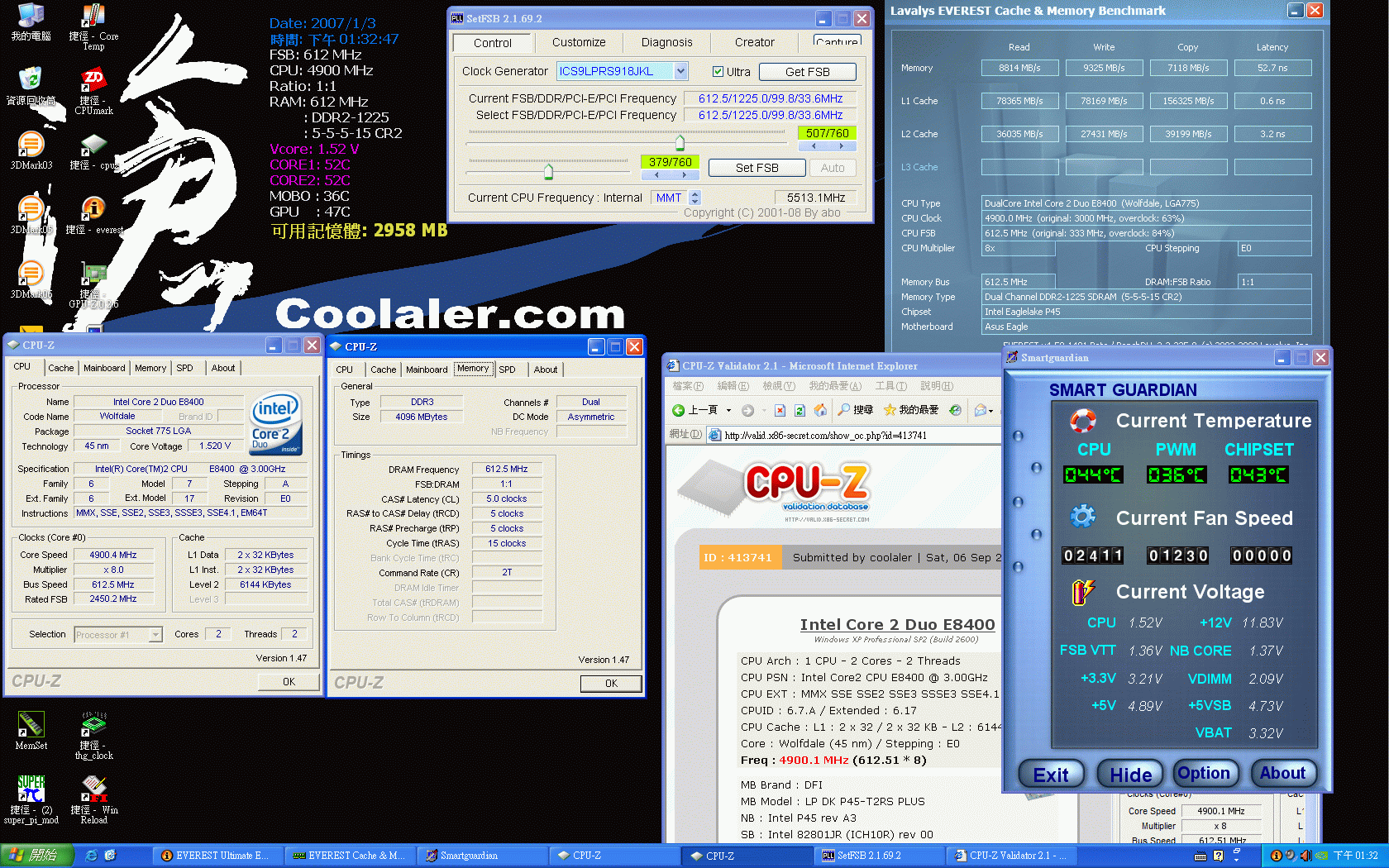Click right arrow under the 379/760 value
1389x868 pixels.
(x=685, y=174)
